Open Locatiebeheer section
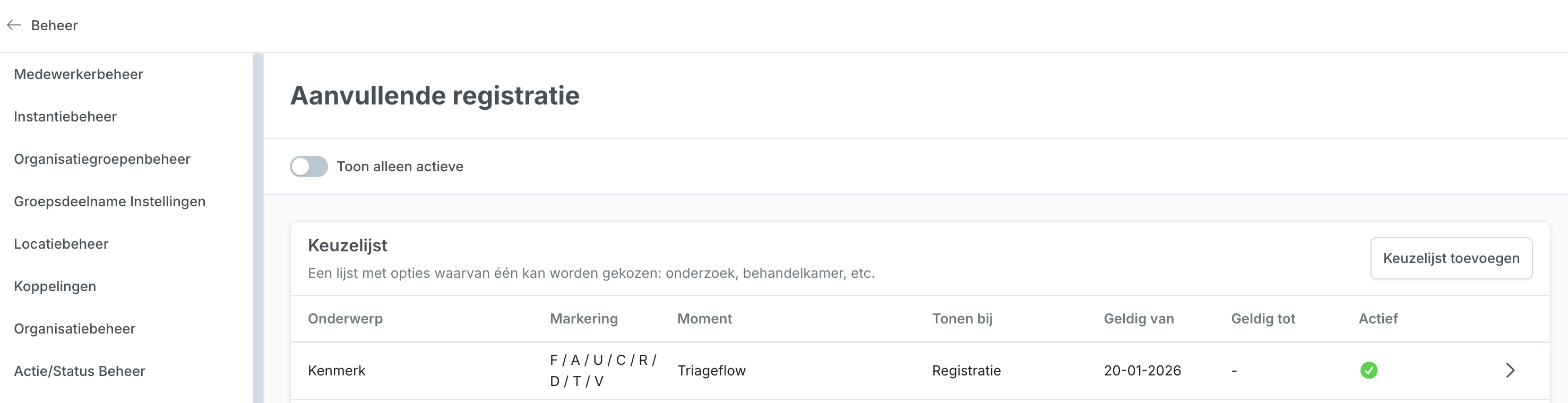 click(61, 244)
